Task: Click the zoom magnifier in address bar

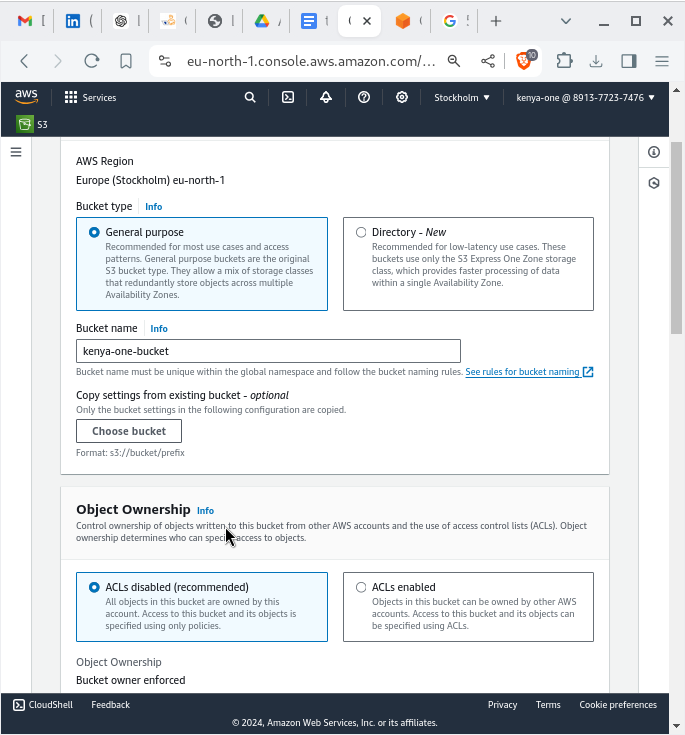Action: pos(454,61)
